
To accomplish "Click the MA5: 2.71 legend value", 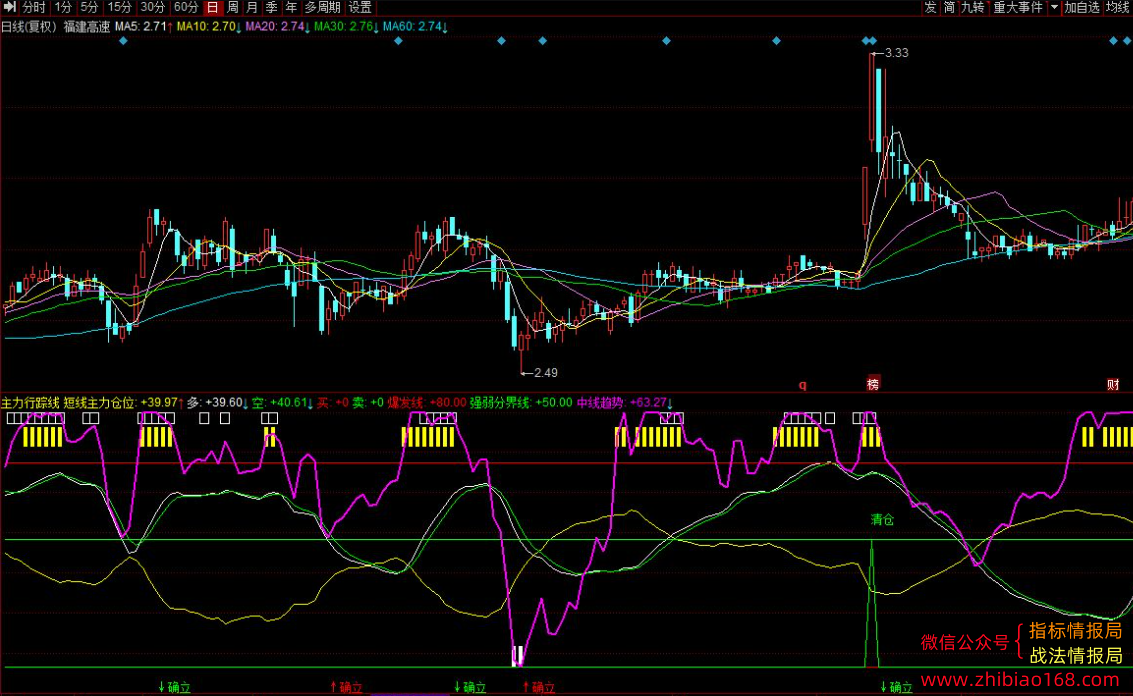I will (145, 27).
